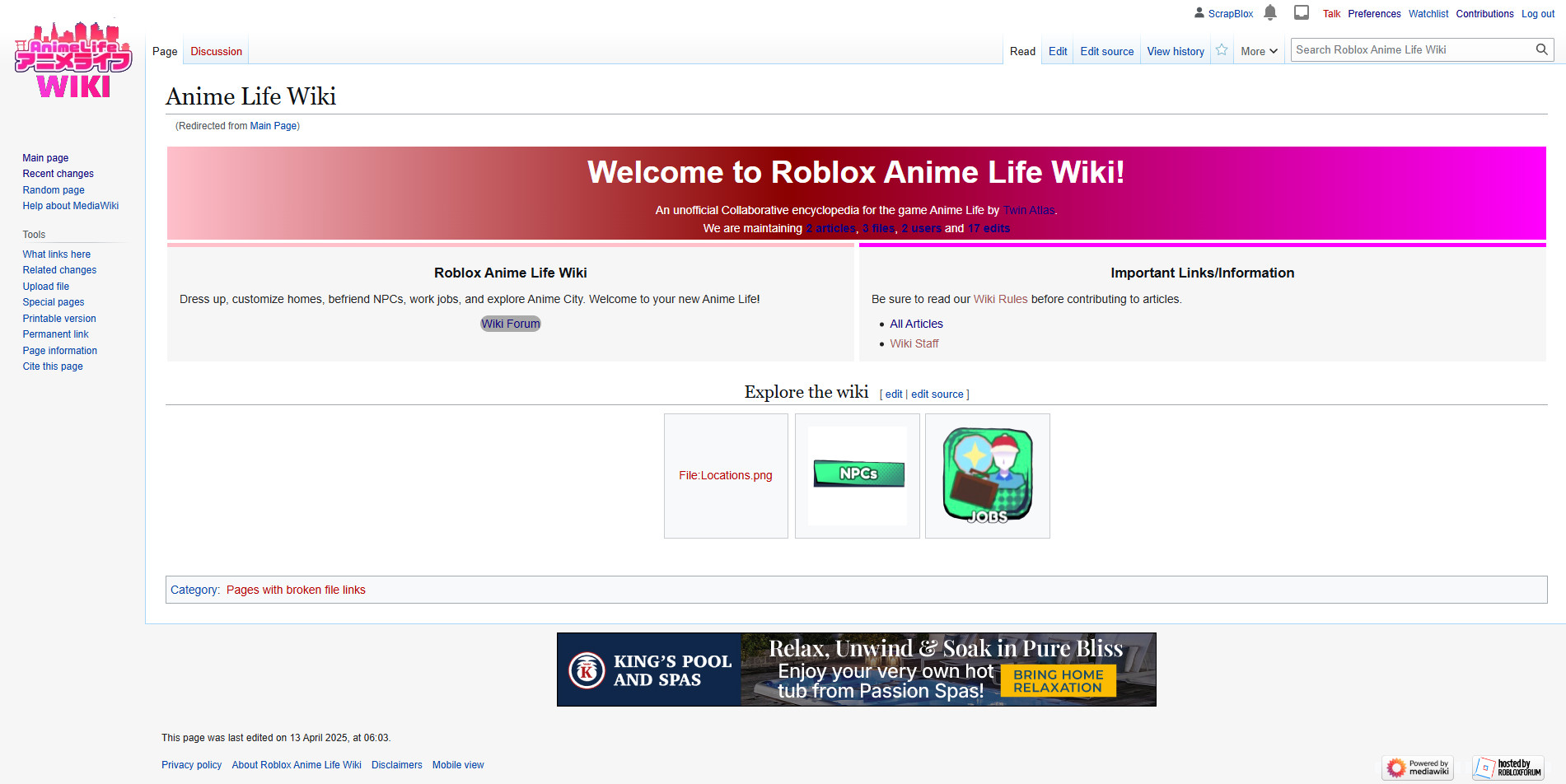The height and width of the screenshot is (784, 1566).
Task: Open the hosted by RobloxForum badge
Action: pos(1508,768)
